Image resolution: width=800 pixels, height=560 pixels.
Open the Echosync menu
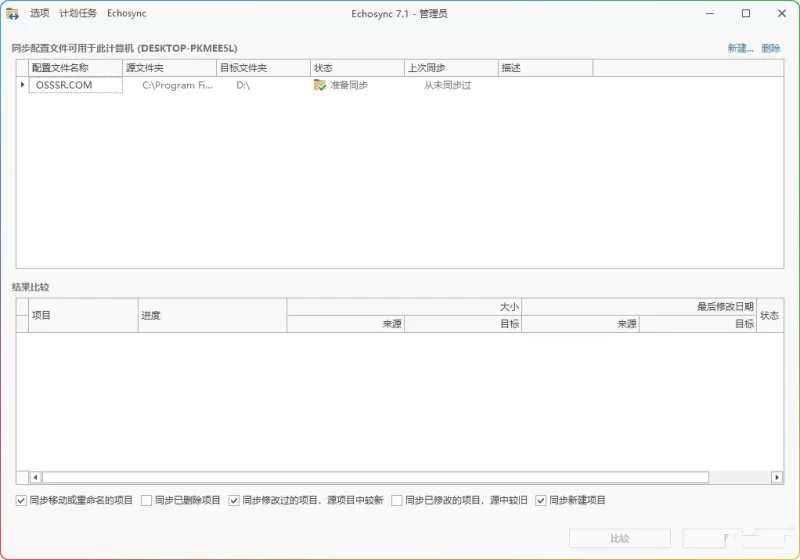(x=127, y=13)
